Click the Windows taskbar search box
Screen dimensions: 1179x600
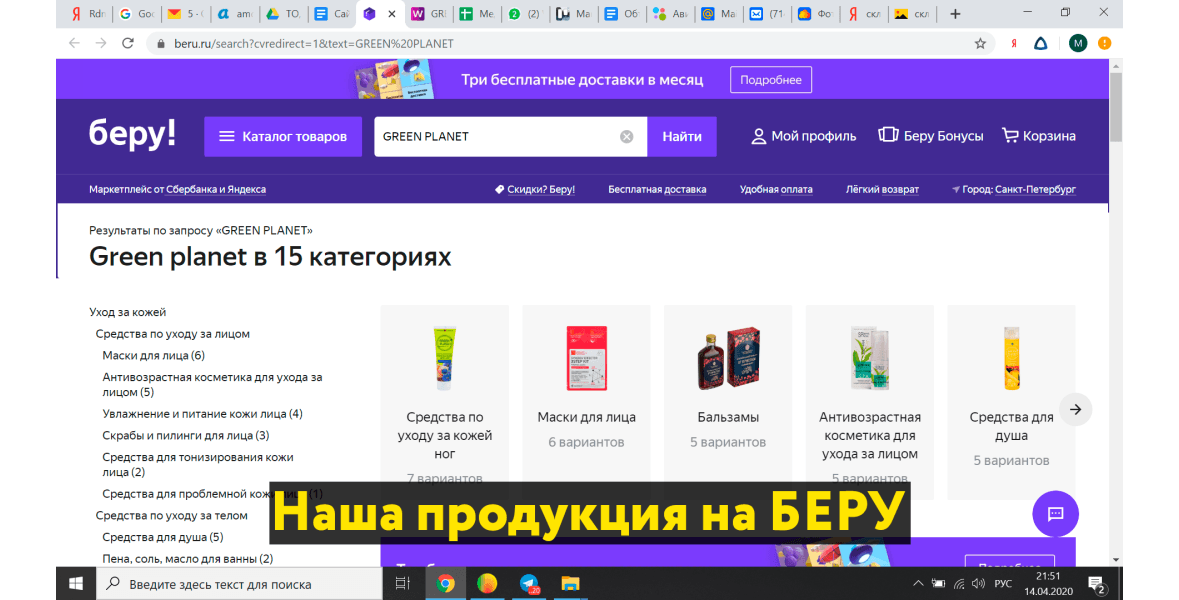[239, 583]
